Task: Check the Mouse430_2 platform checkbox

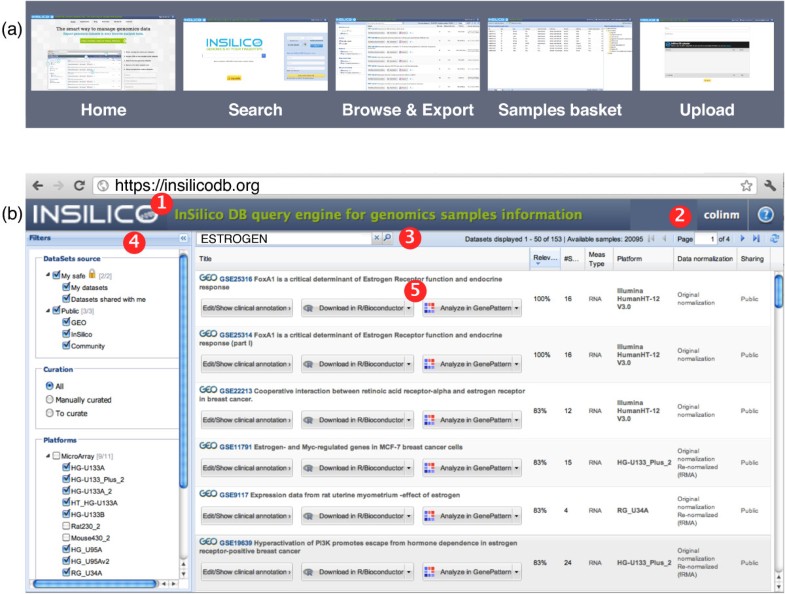Action: pyautogui.click(x=66, y=537)
